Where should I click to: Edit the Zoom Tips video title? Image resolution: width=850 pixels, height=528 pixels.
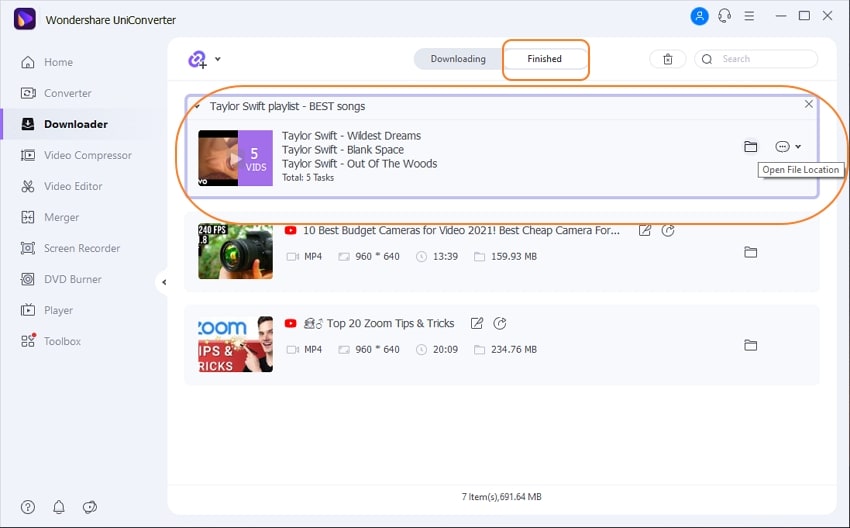[476, 324]
